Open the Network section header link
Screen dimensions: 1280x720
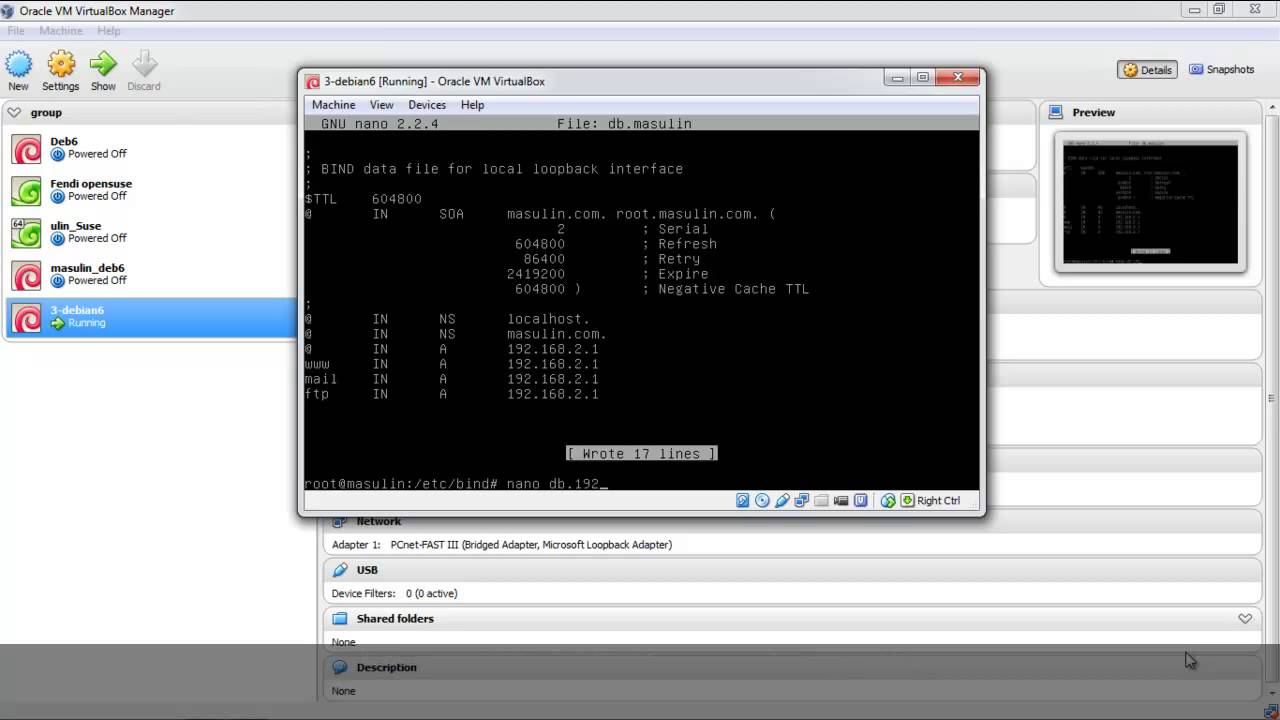point(378,521)
